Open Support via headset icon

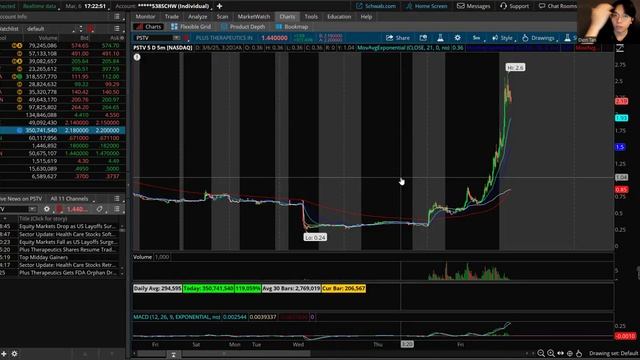(514, 6)
